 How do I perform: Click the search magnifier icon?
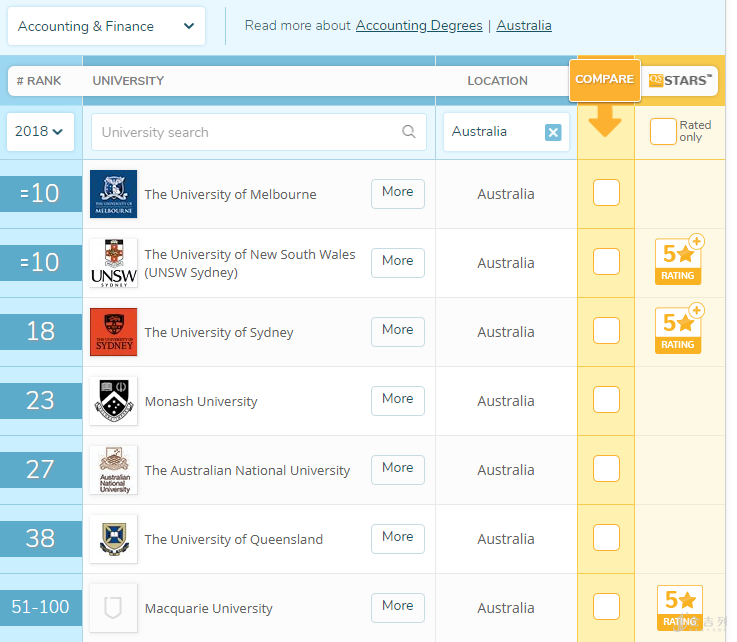click(x=408, y=132)
